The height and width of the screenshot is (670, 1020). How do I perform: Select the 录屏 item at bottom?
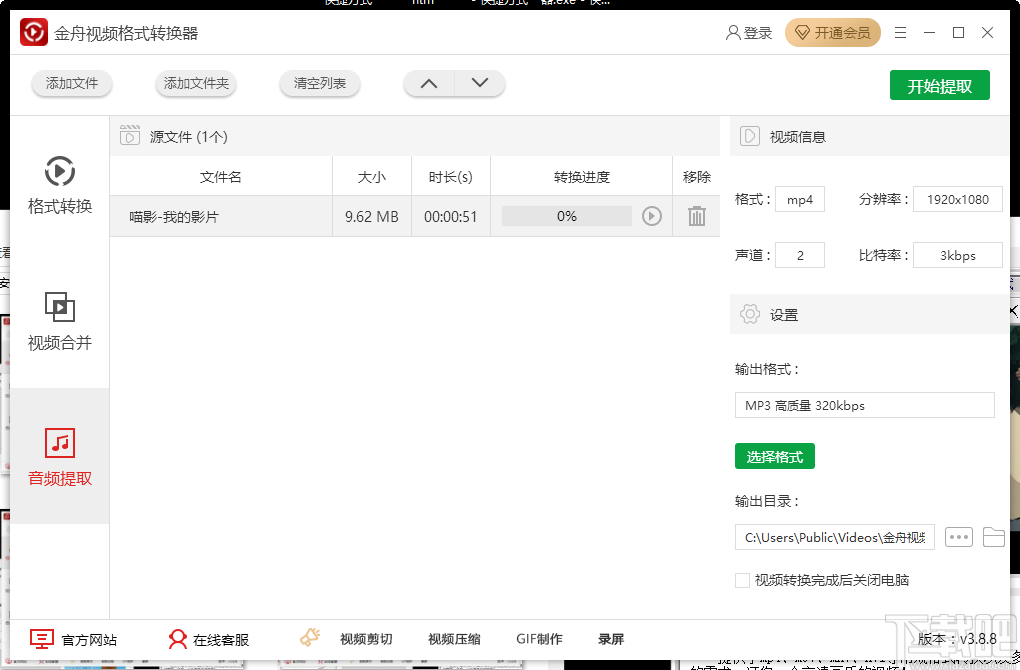point(611,637)
